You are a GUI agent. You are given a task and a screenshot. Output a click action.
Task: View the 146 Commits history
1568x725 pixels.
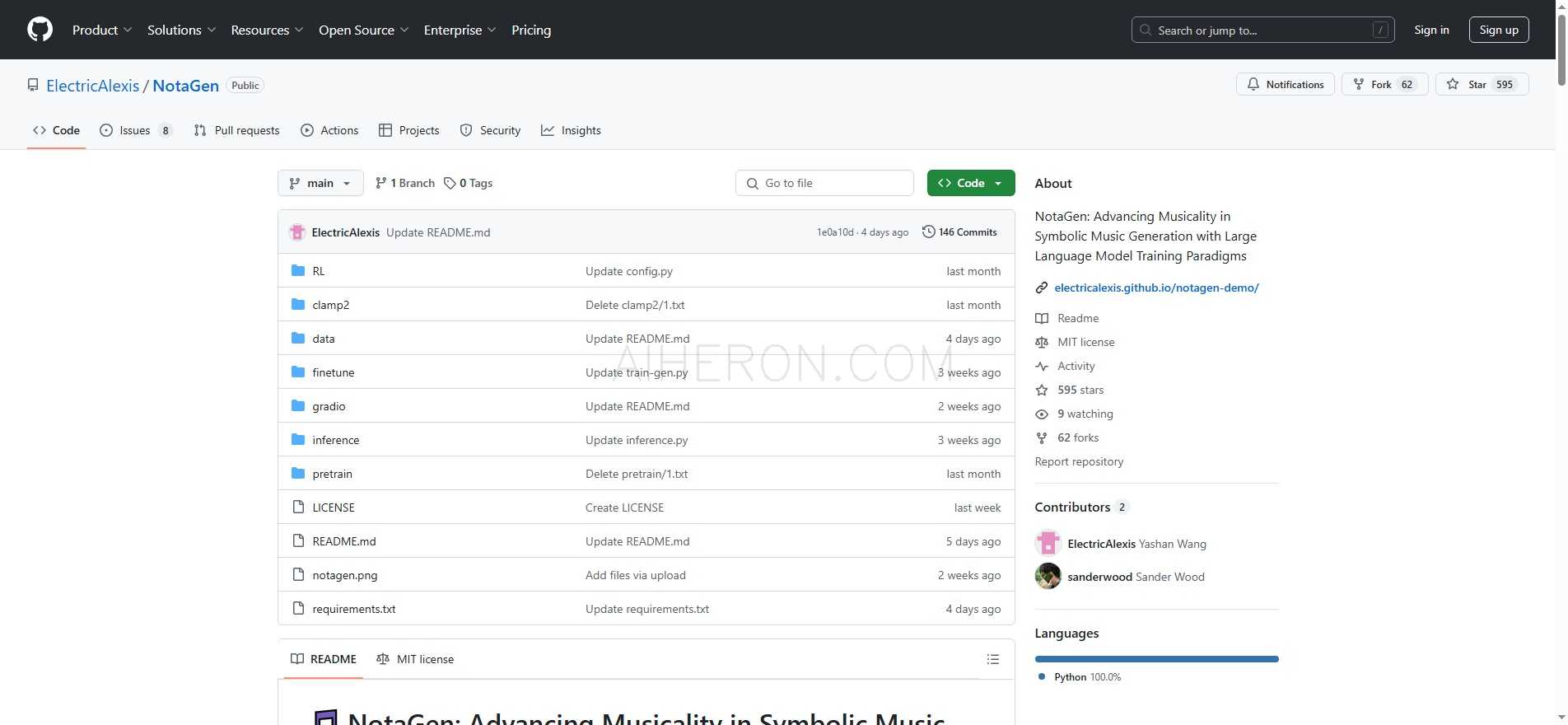(959, 232)
